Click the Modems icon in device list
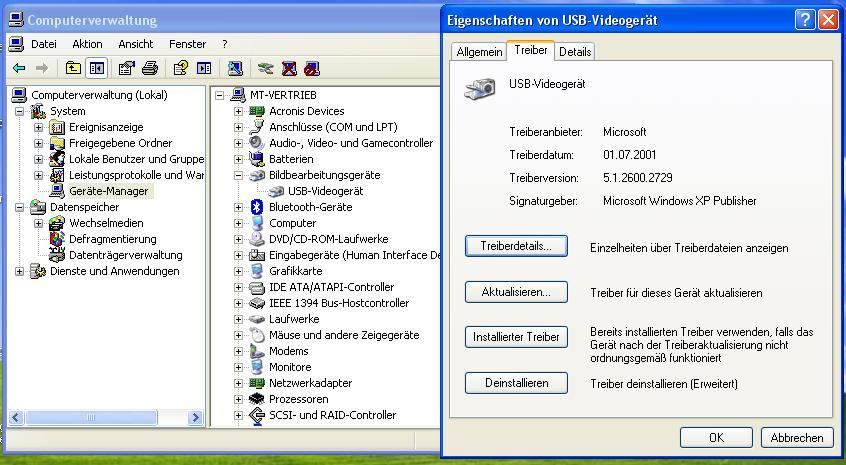Viewport: 846px width, 465px height. click(257, 351)
